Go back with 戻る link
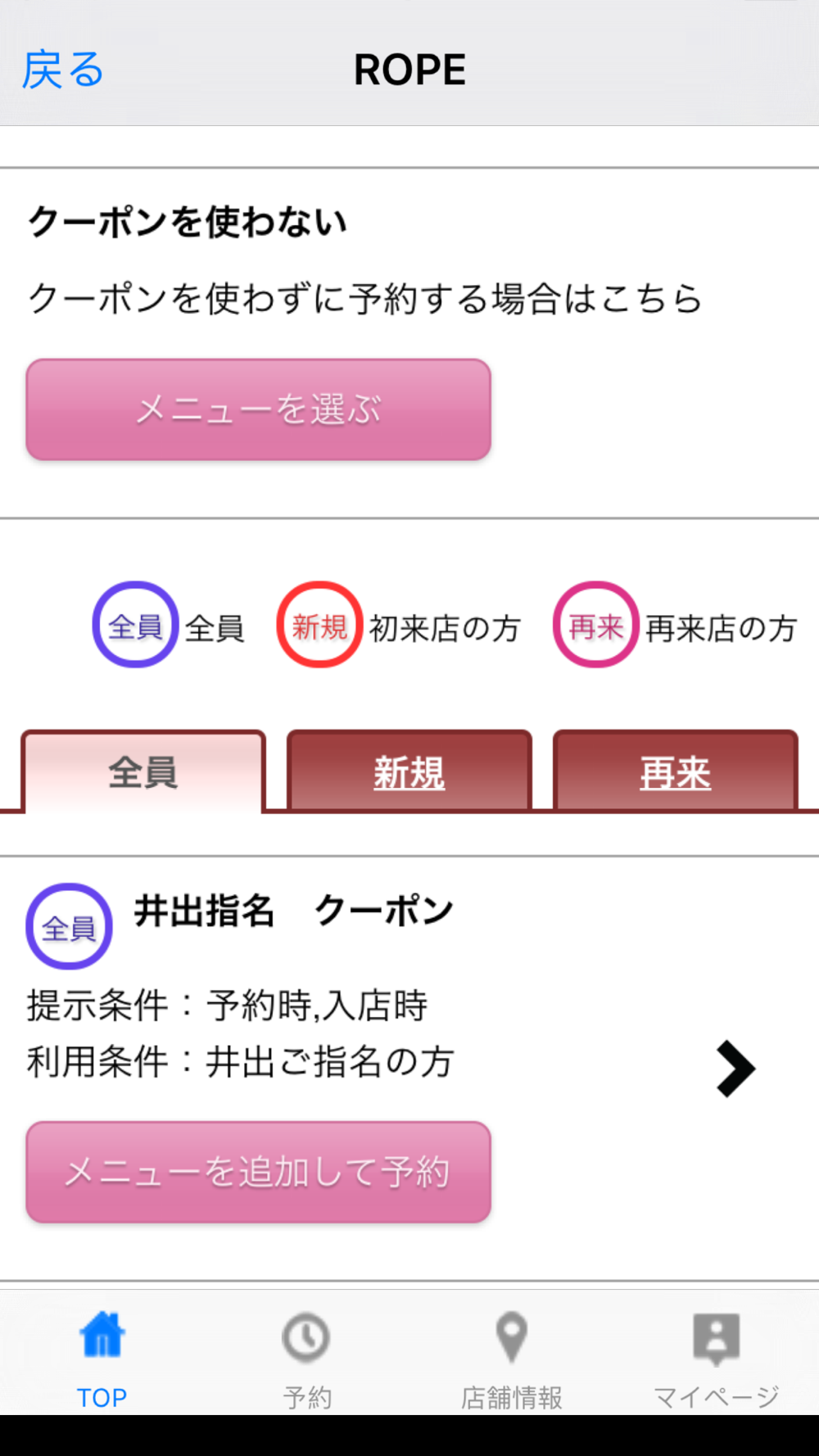 pos(63,70)
